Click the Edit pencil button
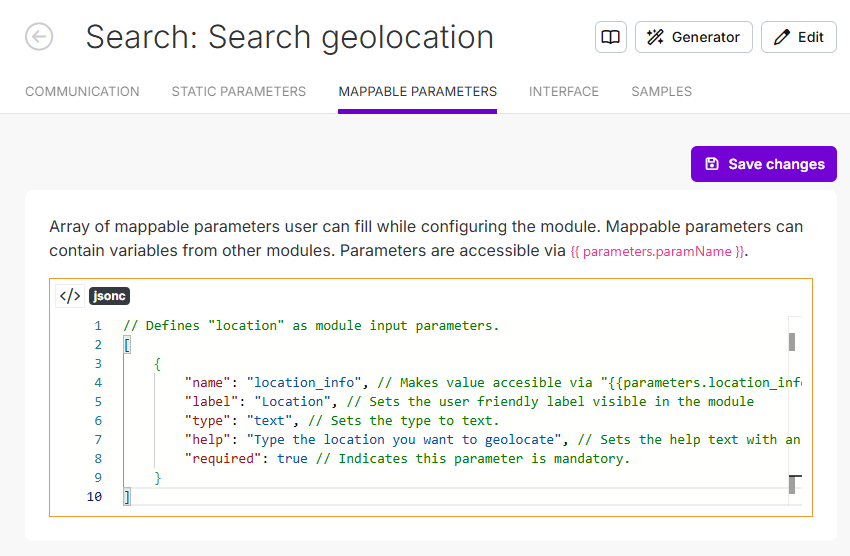The width and height of the screenshot is (850, 556). (799, 37)
